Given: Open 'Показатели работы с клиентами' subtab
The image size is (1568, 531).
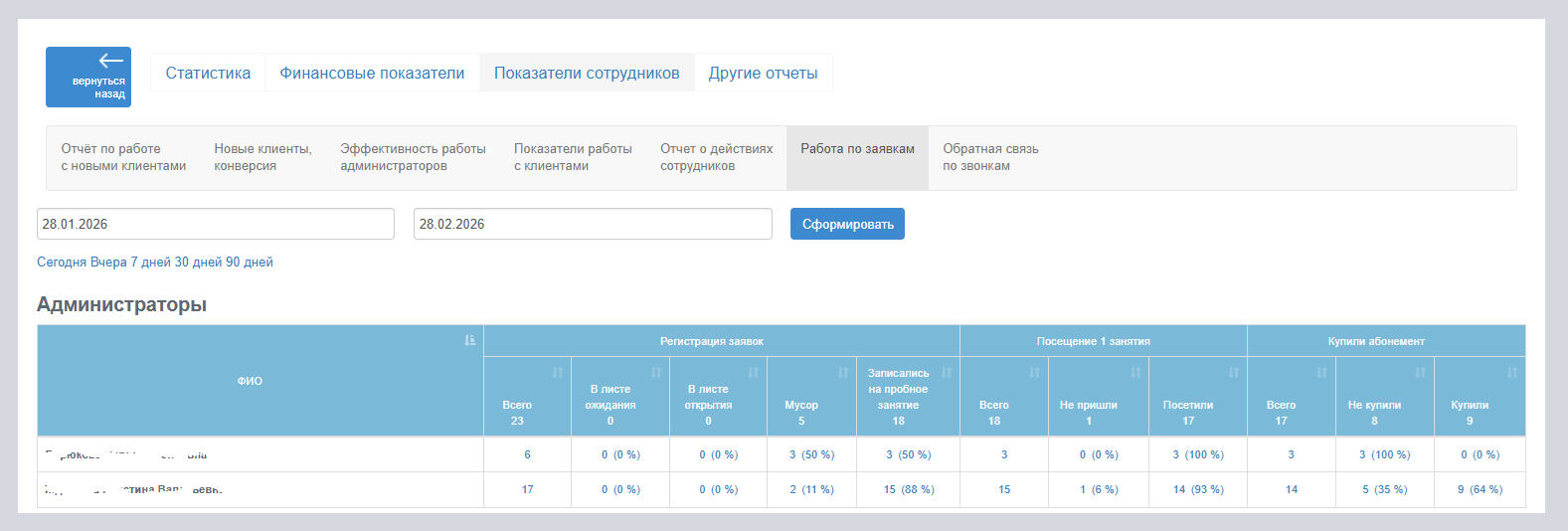Looking at the screenshot, I should click(x=573, y=157).
